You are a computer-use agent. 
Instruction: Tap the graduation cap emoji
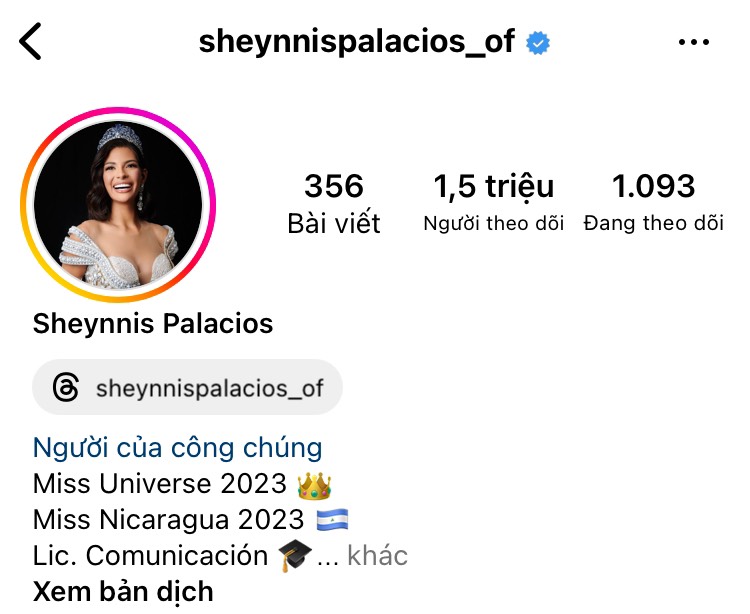[x=295, y=556]
